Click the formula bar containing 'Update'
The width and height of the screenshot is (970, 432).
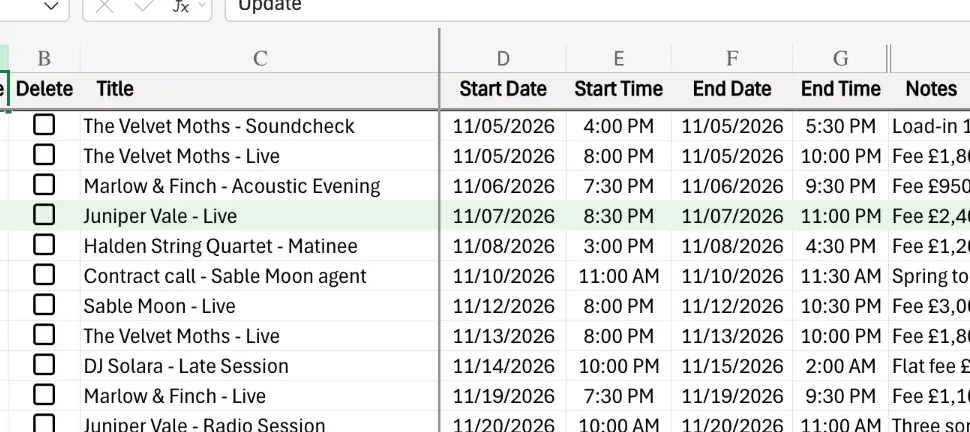point(597,6)
